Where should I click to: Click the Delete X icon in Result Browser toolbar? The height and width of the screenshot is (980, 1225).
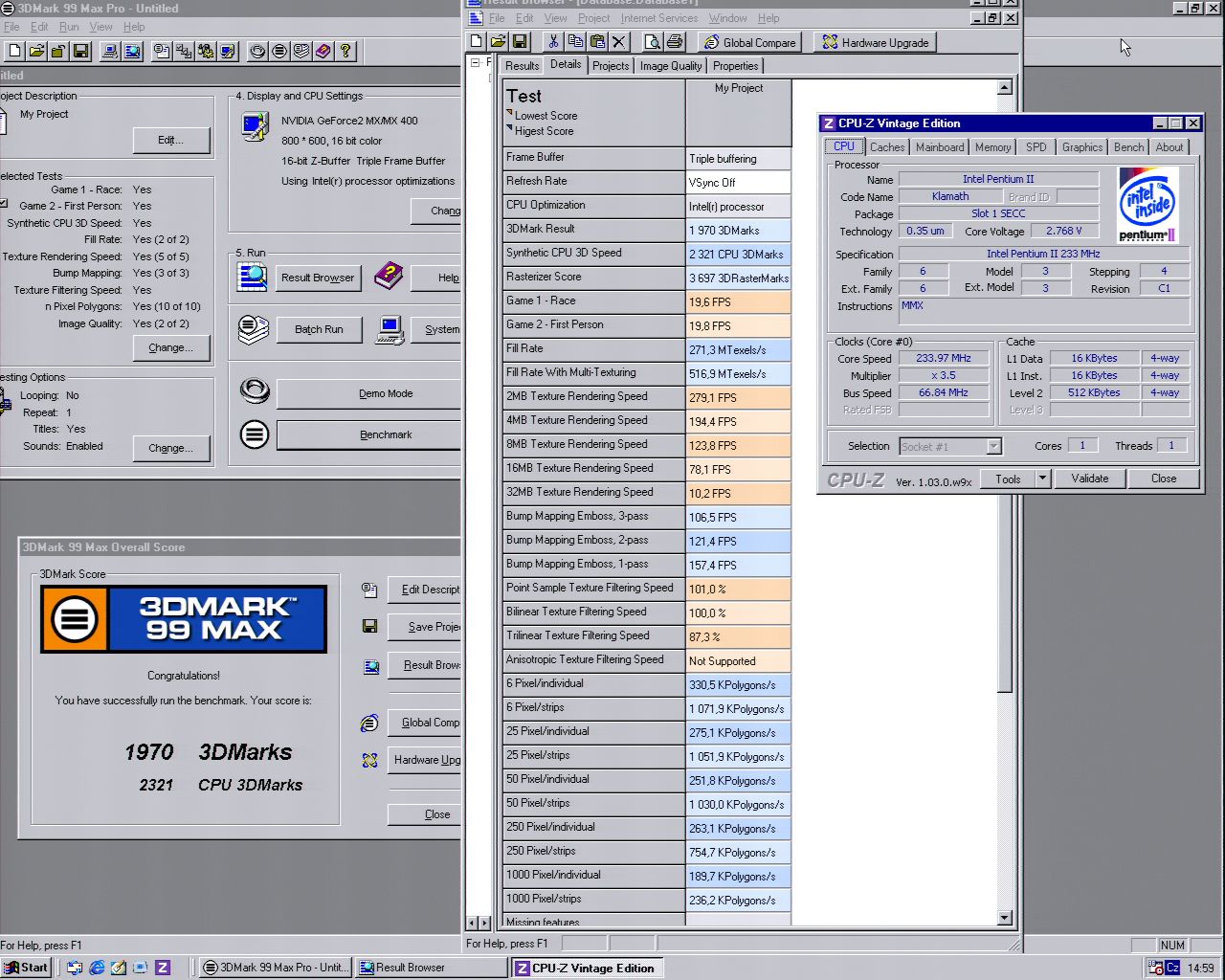619,42
